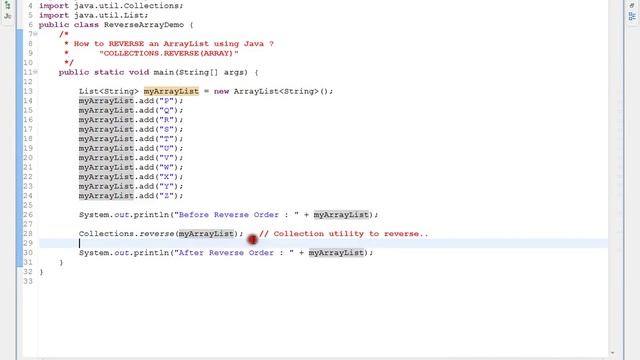Click the comment "How to REVERSE an ArrayList using Java ?"
The height and width of the screenshot is (360, 640).
coord(173,44)
